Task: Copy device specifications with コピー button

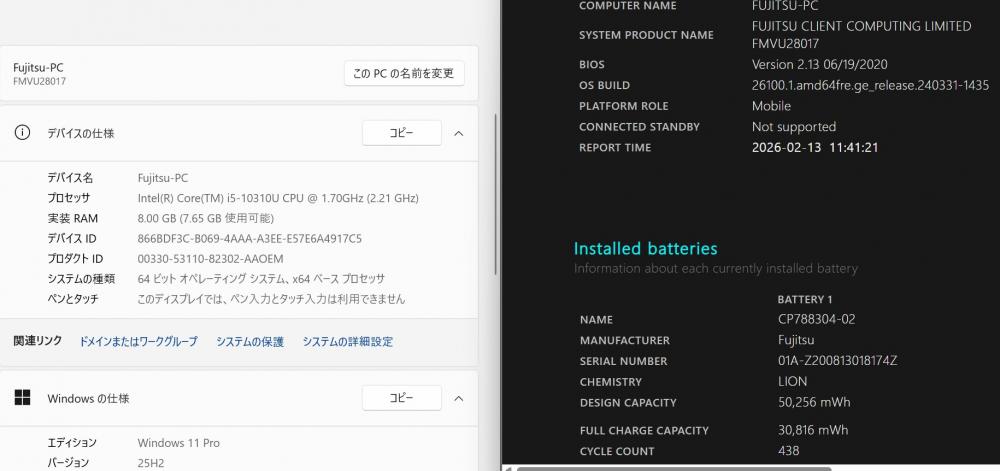Action: click(x=402, y=133)
